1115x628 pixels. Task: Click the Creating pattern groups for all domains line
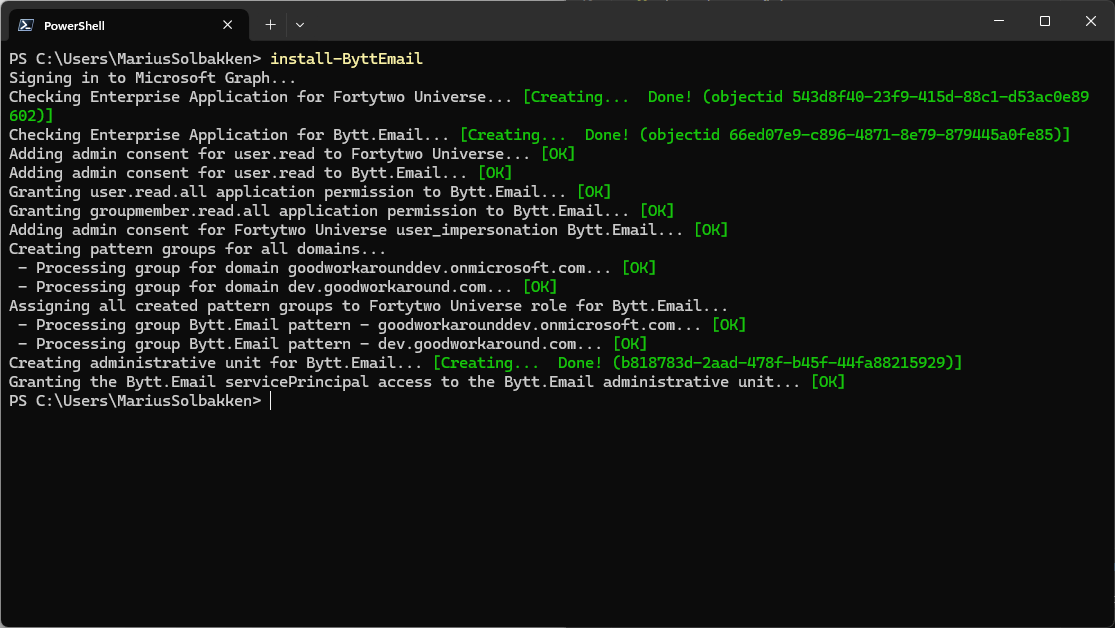point(197,249)
